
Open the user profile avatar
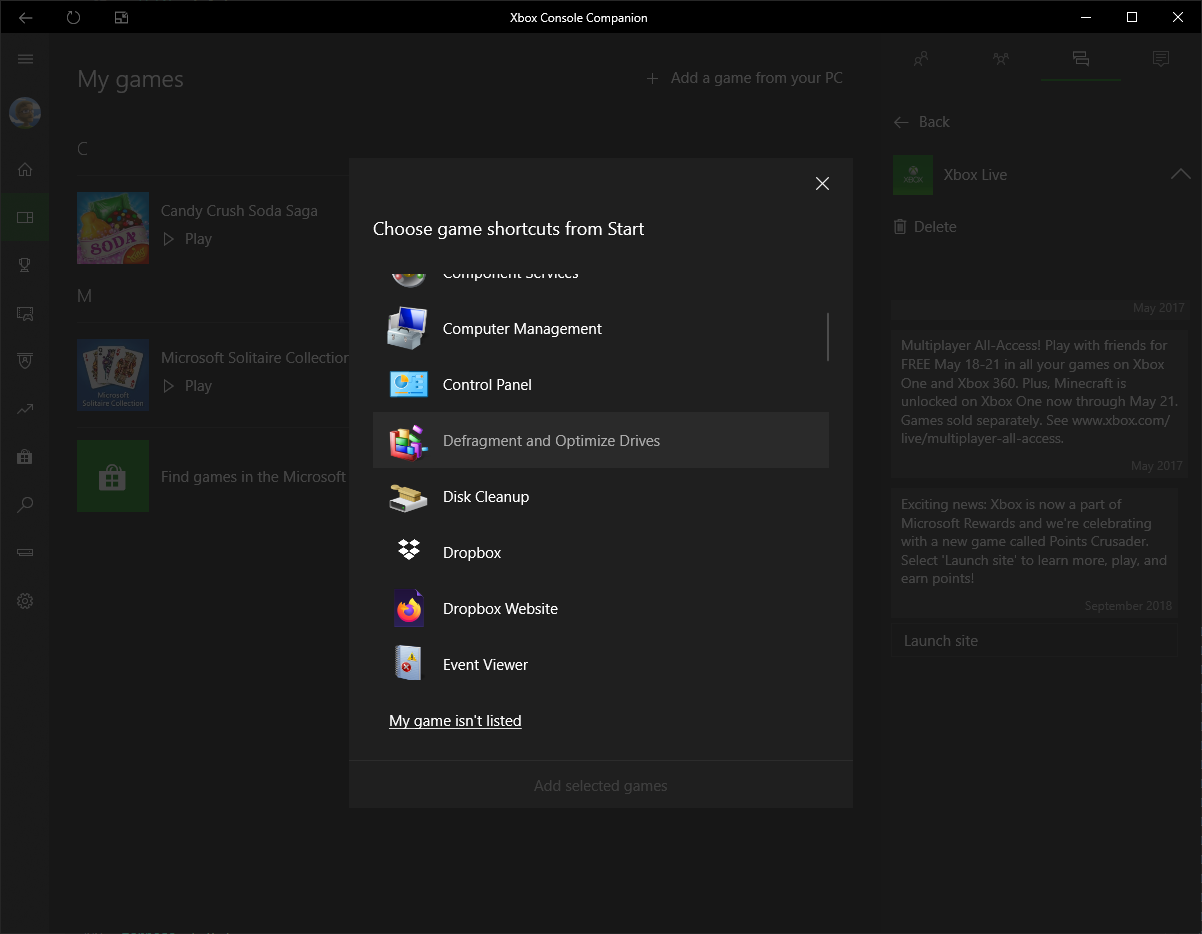(x=26, y=113)
